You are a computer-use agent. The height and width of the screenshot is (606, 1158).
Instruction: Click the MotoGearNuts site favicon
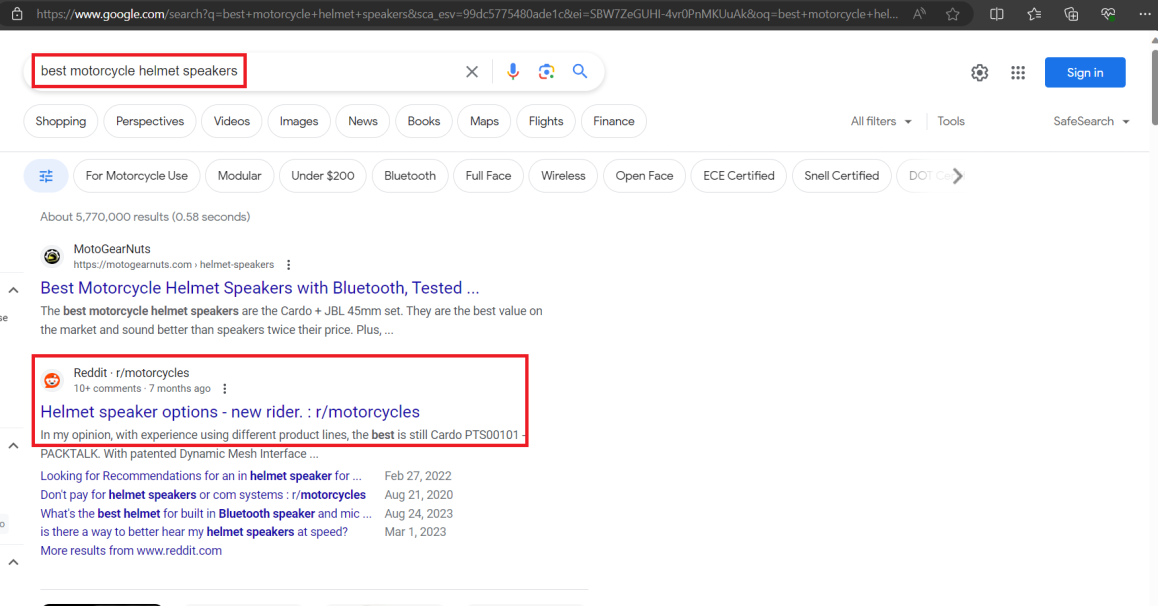tap(52, 256)
